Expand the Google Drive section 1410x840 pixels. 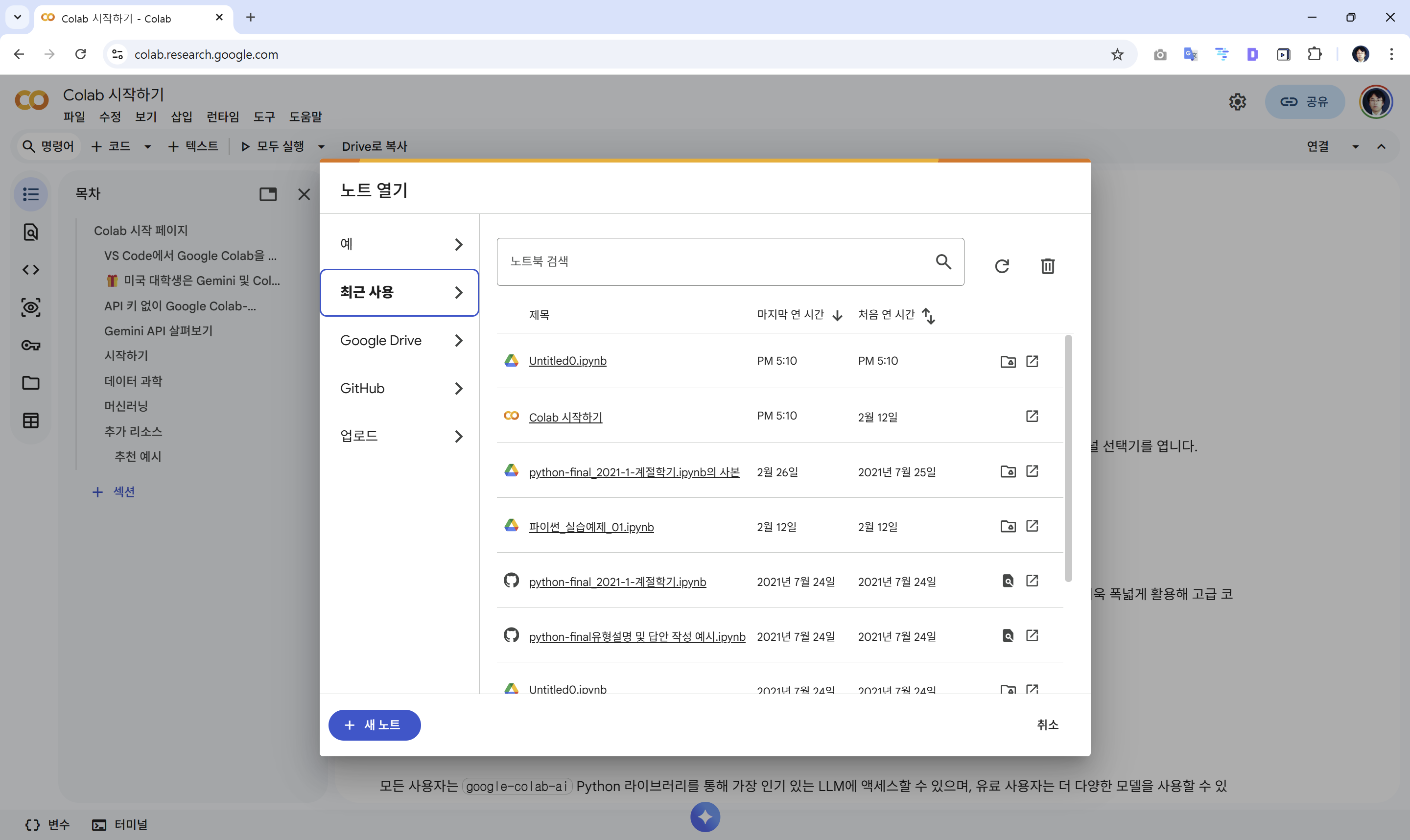click(x=399, y=341)
